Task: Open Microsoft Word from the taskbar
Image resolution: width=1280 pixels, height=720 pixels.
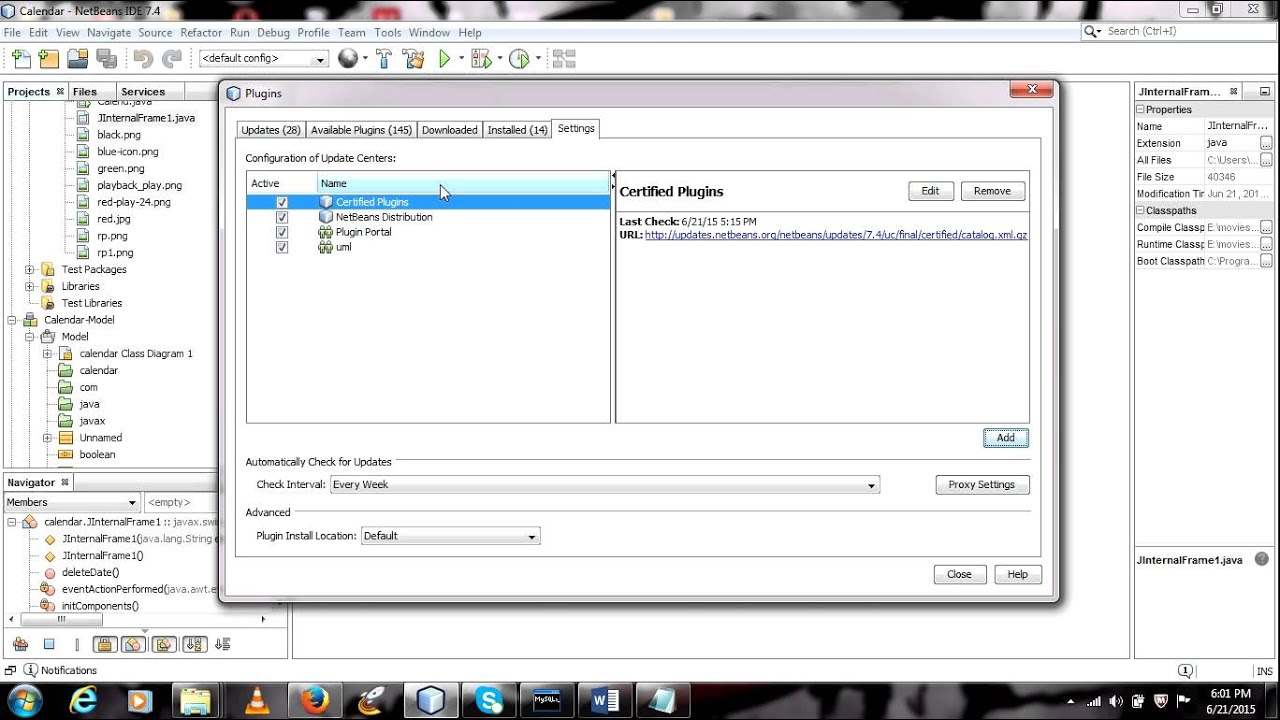Action: point(605,700)
